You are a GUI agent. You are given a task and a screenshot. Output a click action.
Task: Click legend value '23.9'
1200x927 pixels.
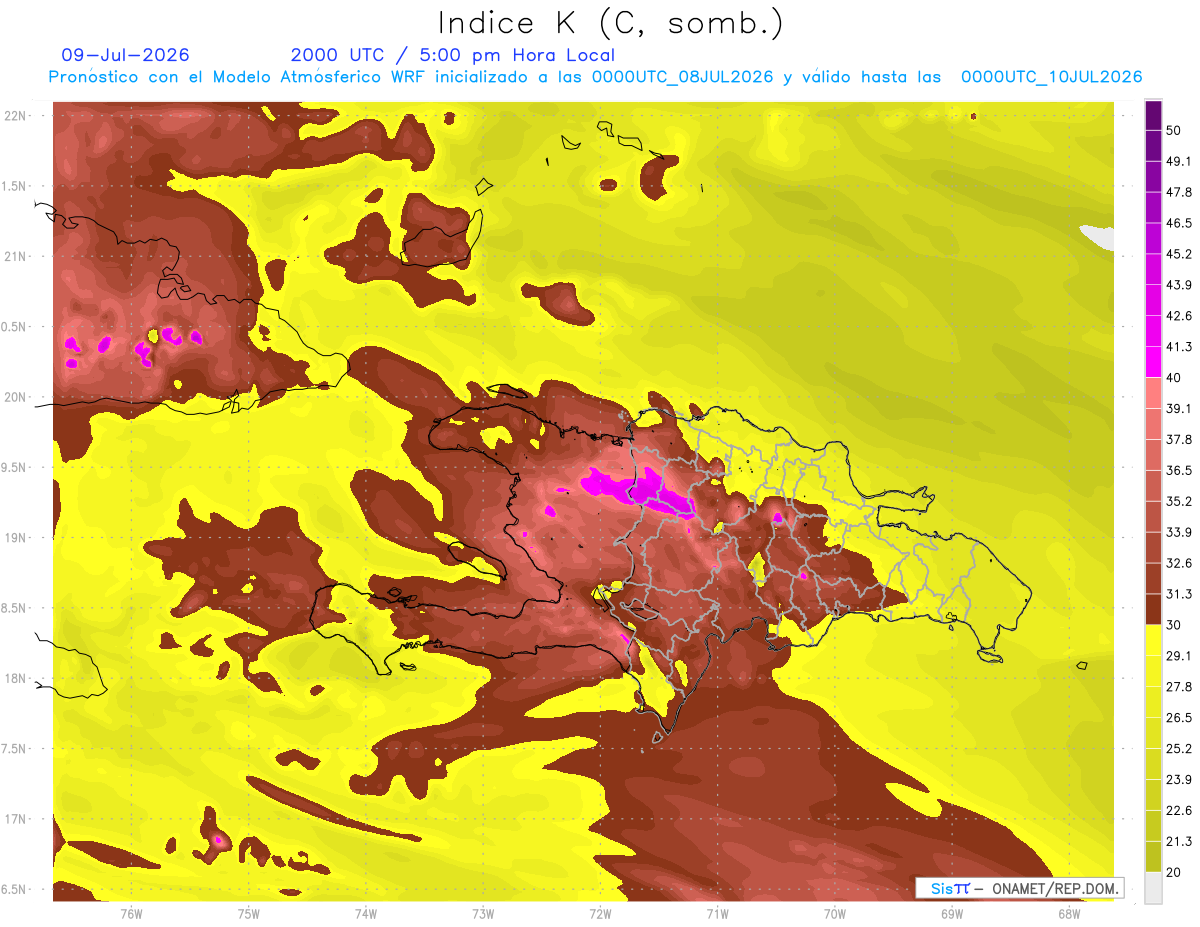click(1178, 780)
